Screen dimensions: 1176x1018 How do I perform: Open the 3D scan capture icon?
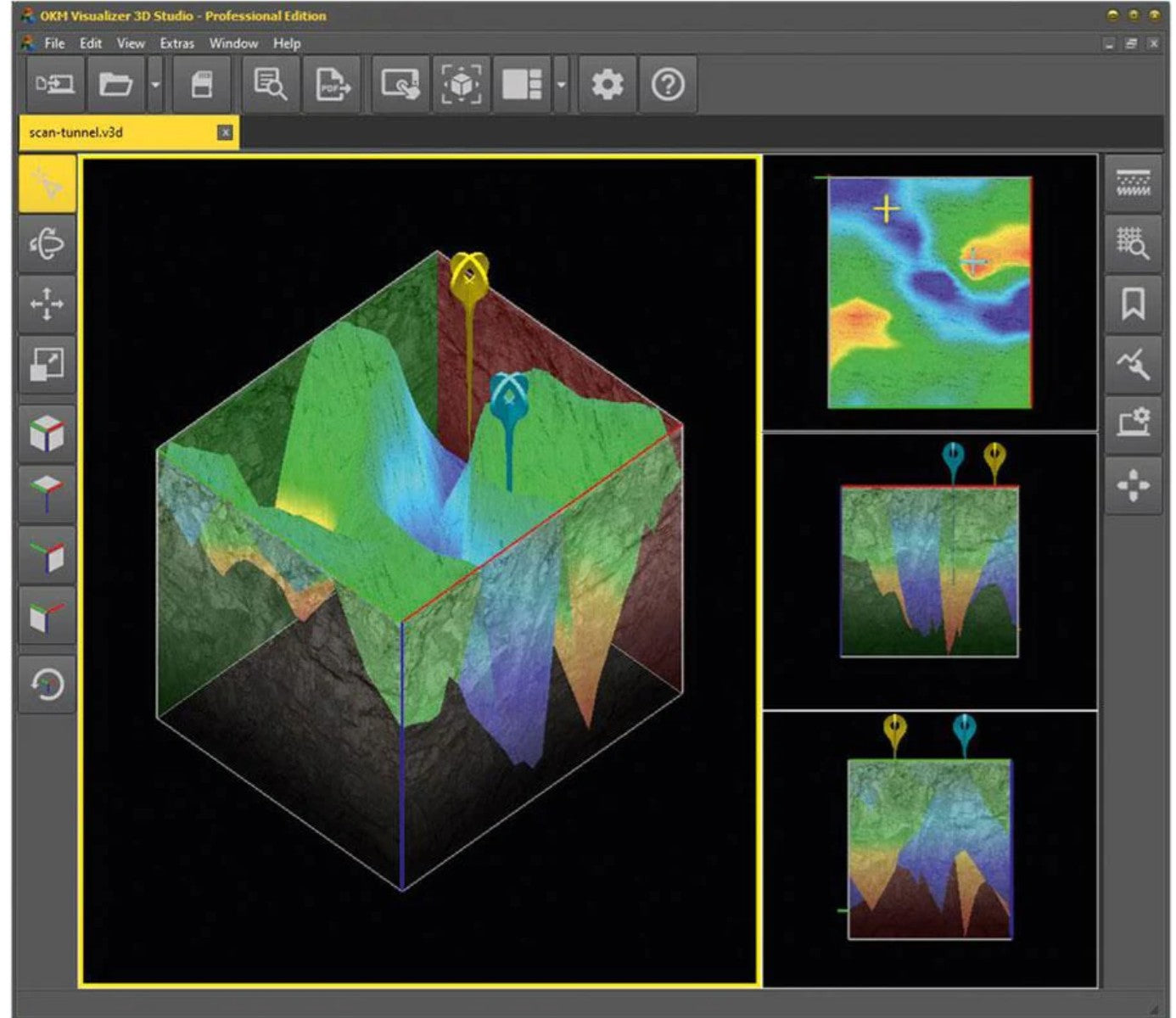(461, 85)
